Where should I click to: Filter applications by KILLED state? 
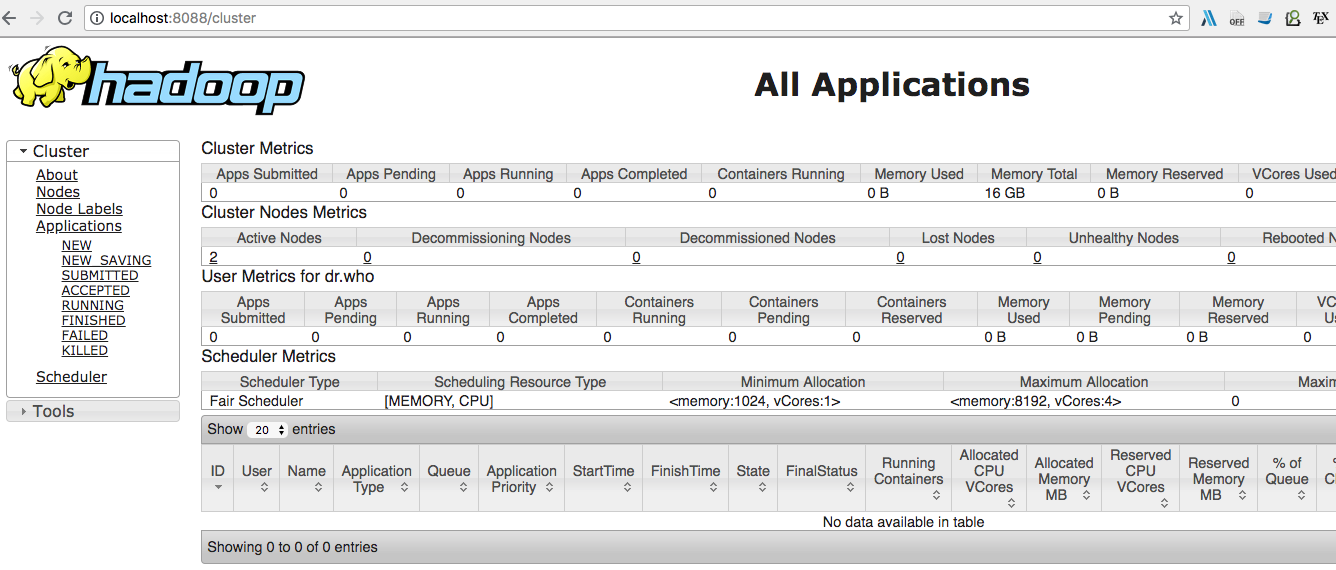pyautogui.click(x=84, y=350)
